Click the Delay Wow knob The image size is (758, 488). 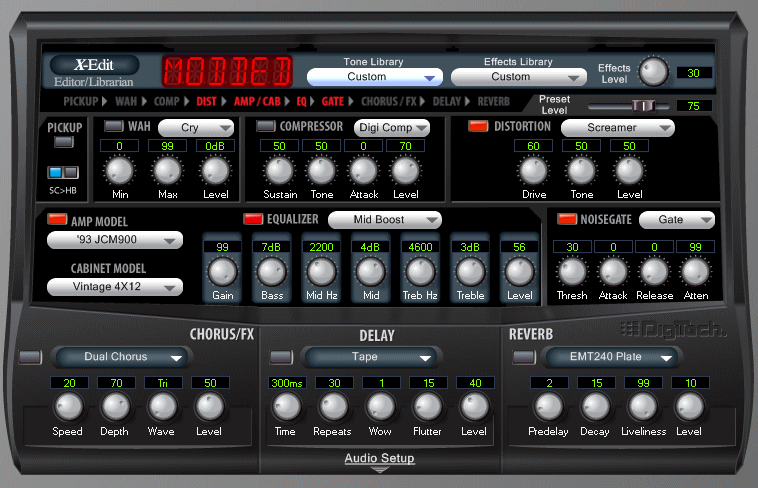tap(380, 407)
